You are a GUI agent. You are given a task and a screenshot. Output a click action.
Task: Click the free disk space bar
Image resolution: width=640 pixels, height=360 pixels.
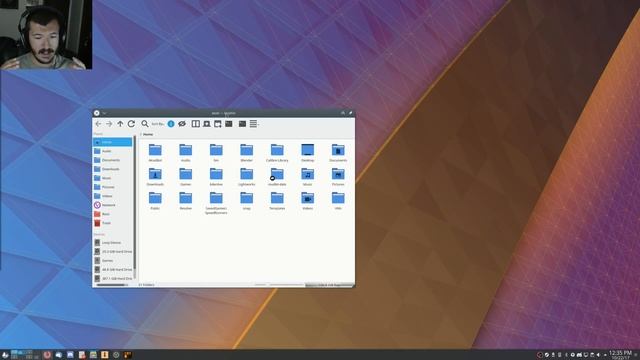(x=329, y=284)
